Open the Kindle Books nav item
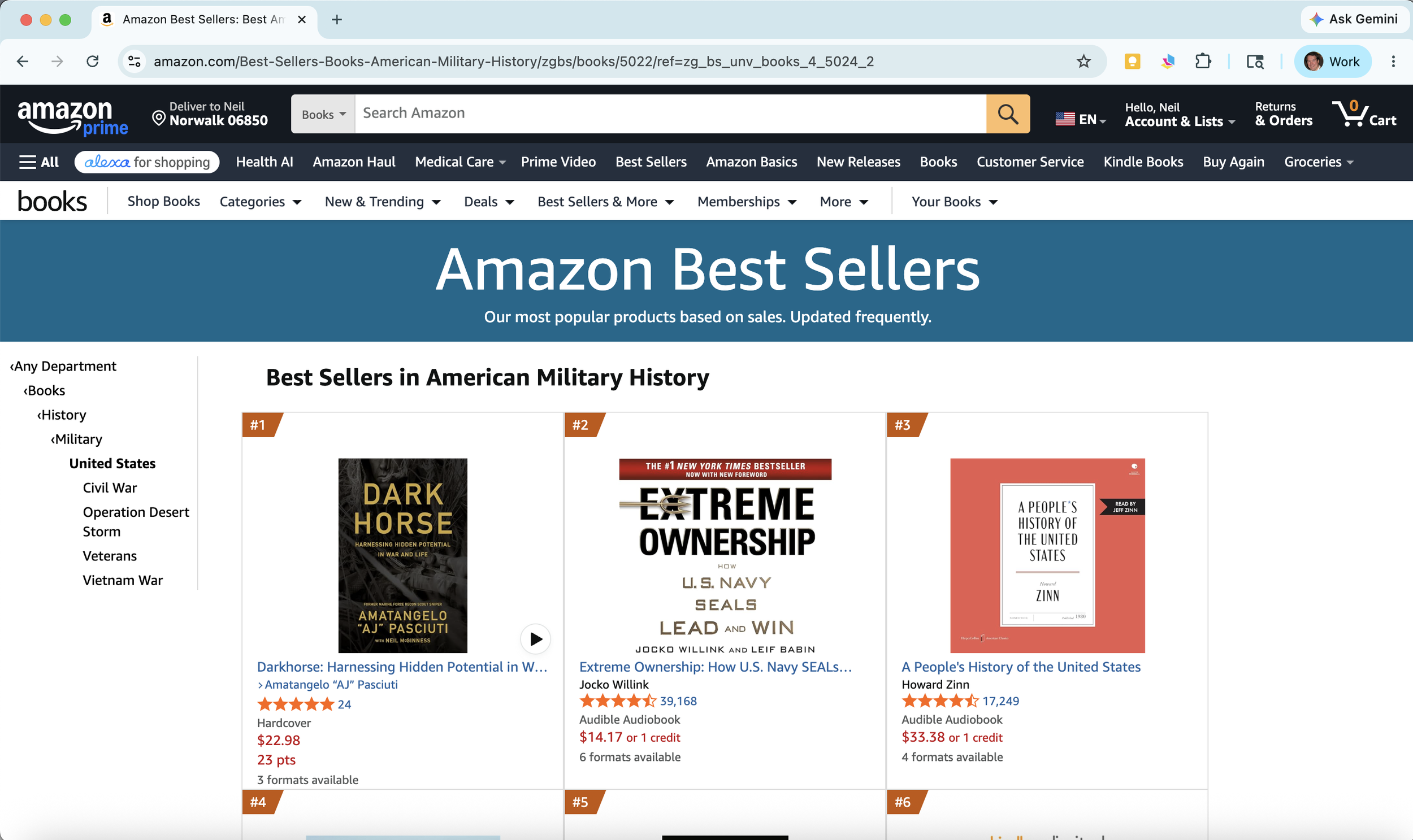The height and width of the screenshot is (840, 1413). 1143,162
